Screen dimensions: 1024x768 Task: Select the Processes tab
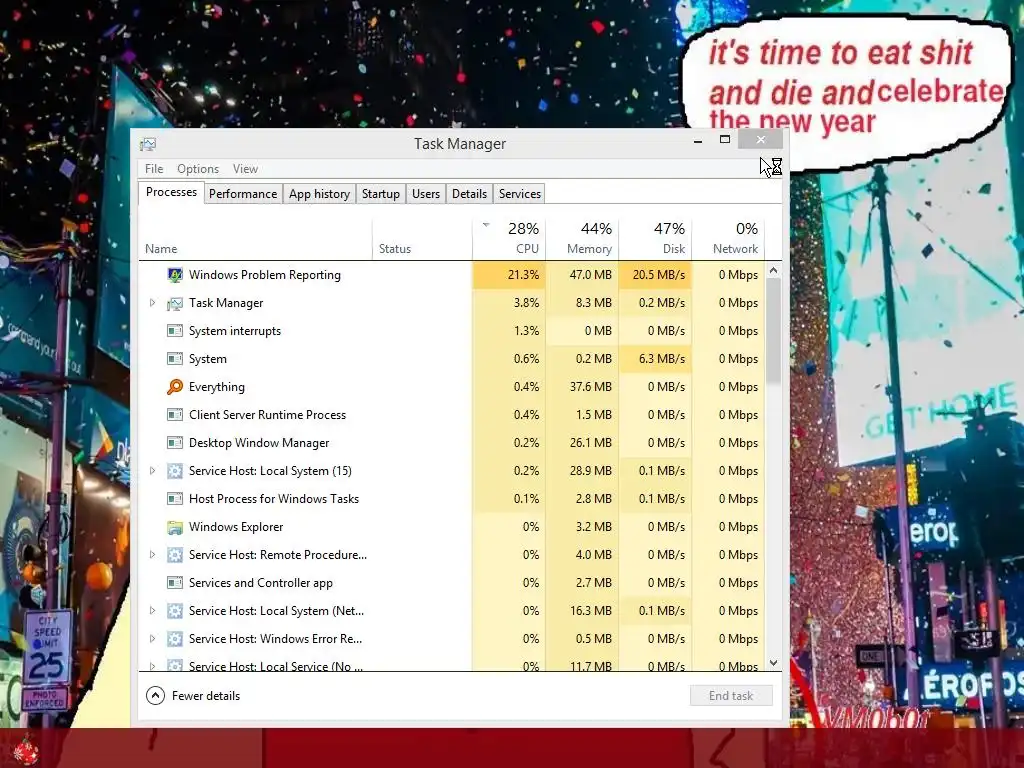click(x=171, y=192)
